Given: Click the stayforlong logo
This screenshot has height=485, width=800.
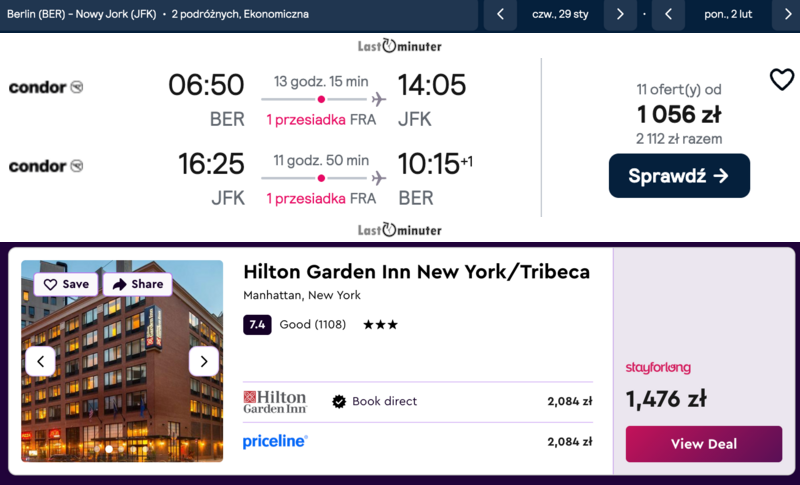Looking at the screenshot, I should pos(658,368).
